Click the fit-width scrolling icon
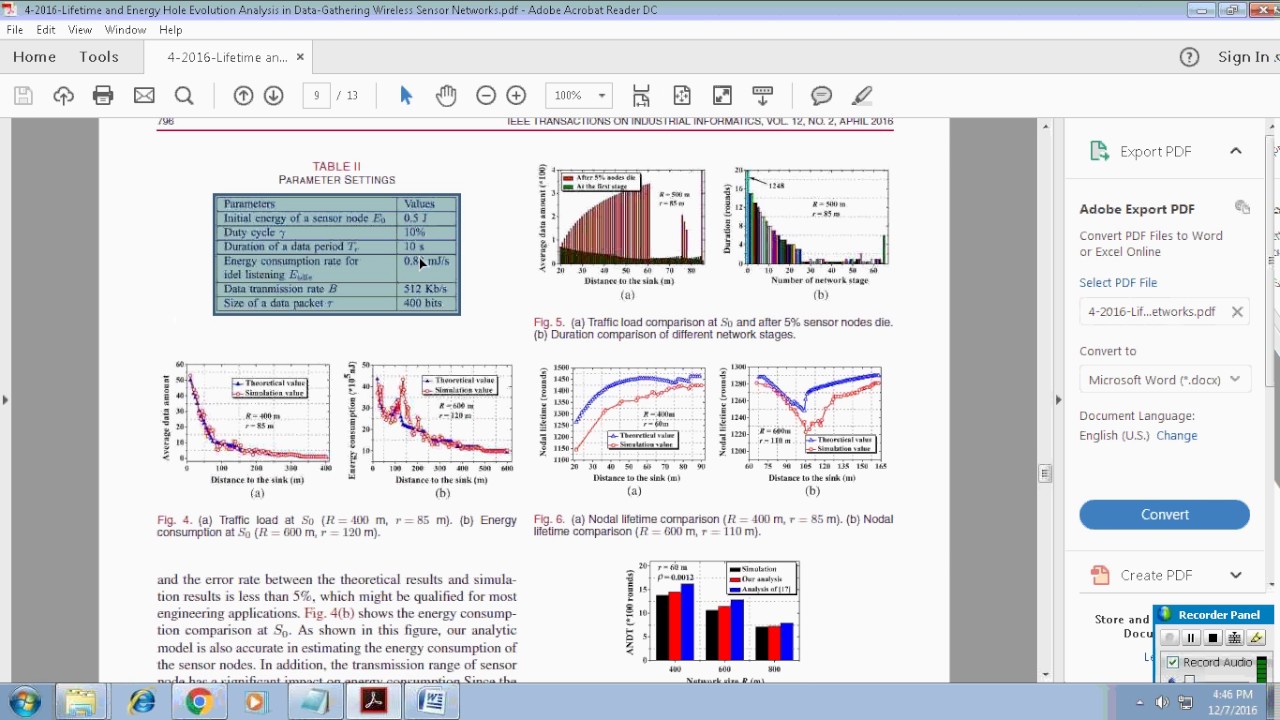1280x720 pixels. click(641, 95)
